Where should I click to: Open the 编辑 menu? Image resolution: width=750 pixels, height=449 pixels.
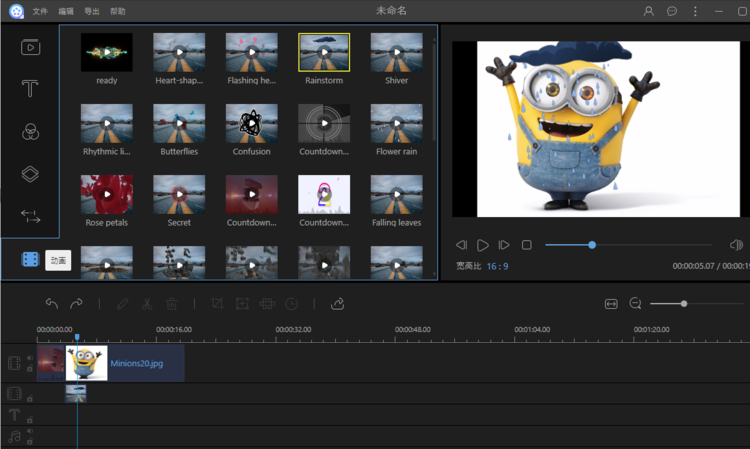66,11
